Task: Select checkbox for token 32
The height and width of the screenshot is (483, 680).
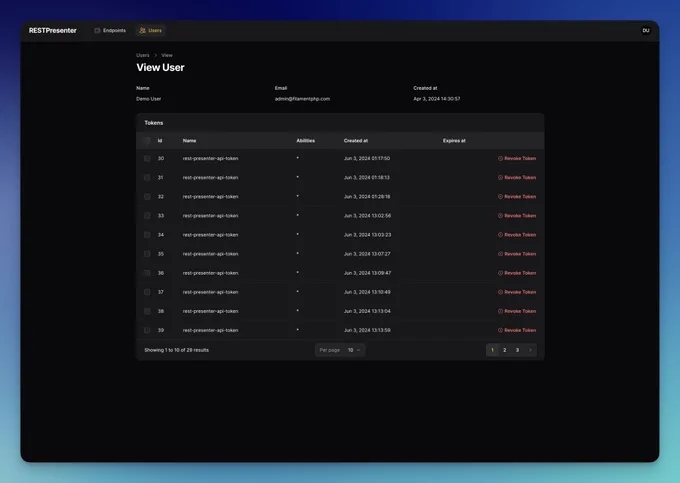Action: tap(147, 196)
